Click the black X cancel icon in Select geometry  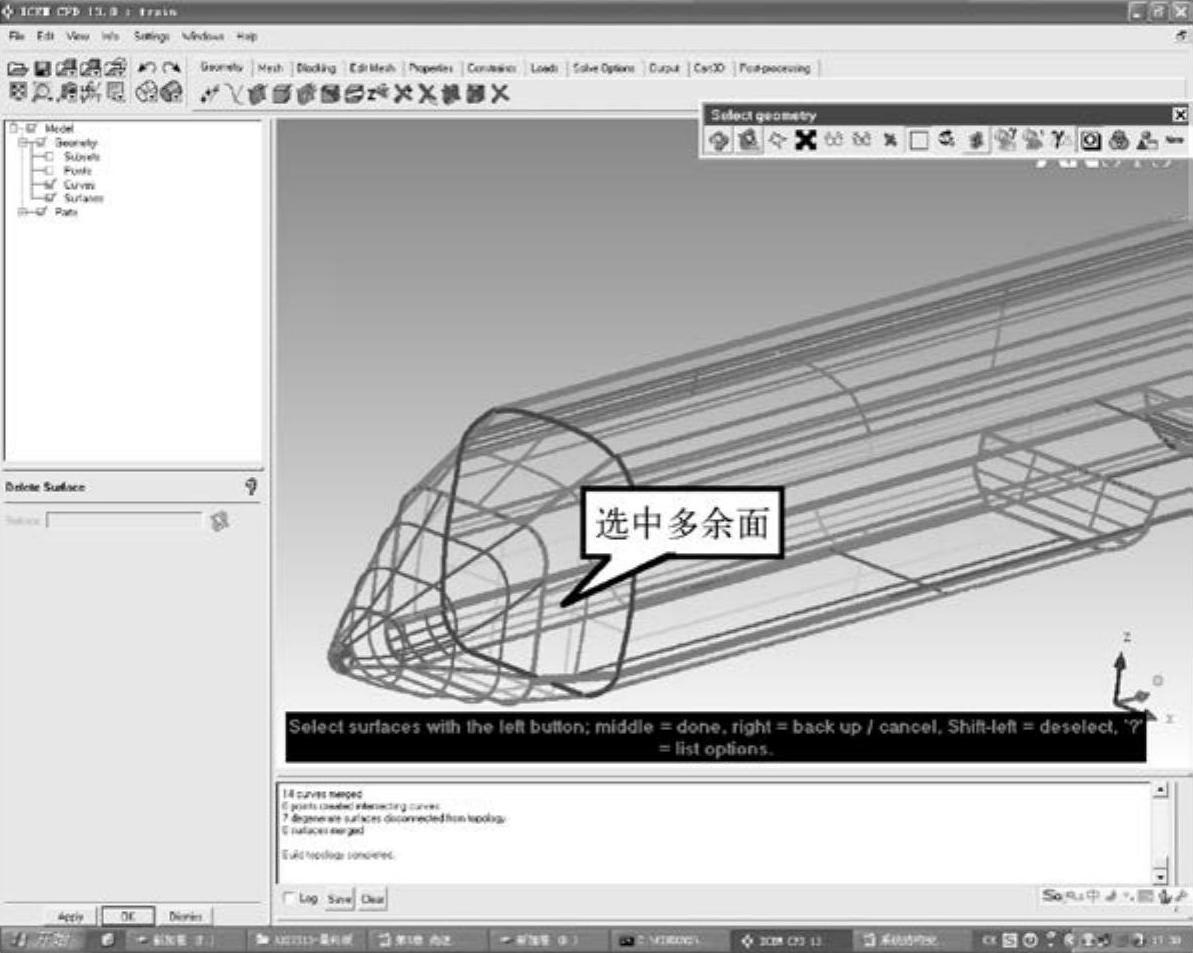click(x=805, y=141)
